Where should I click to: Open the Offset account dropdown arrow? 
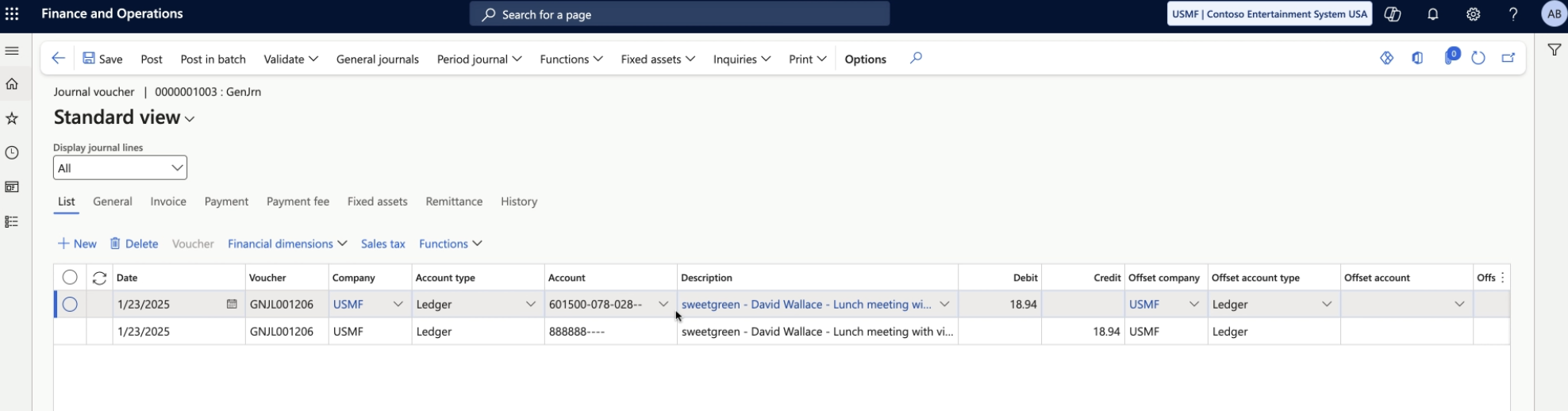click(x=1458, y=304)
